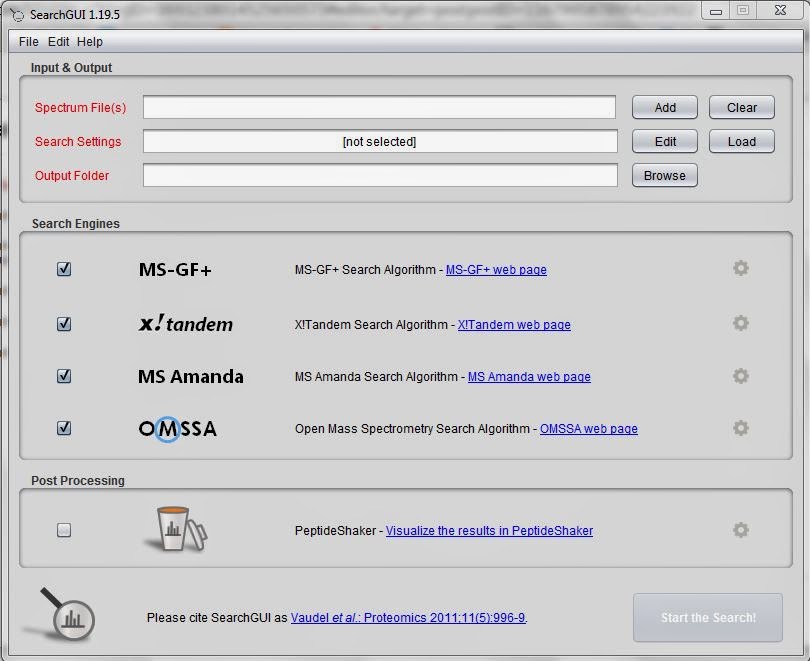Open the Edit menu
The height and width of the screenshot is (661, 810).
coord(58,41)
